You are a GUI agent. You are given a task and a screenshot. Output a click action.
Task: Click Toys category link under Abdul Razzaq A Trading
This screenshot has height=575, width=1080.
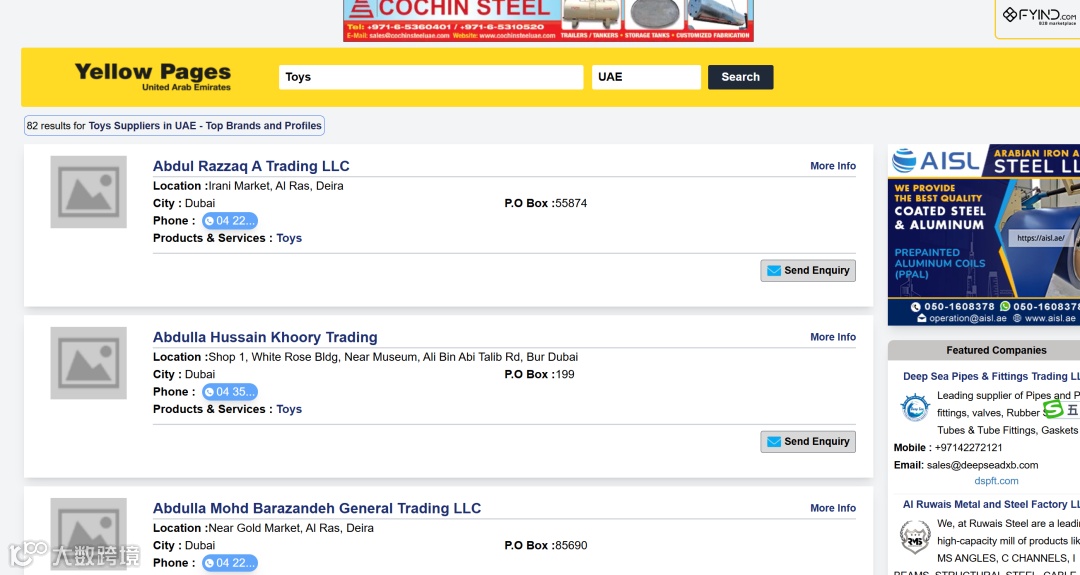(x=289, y=238)
